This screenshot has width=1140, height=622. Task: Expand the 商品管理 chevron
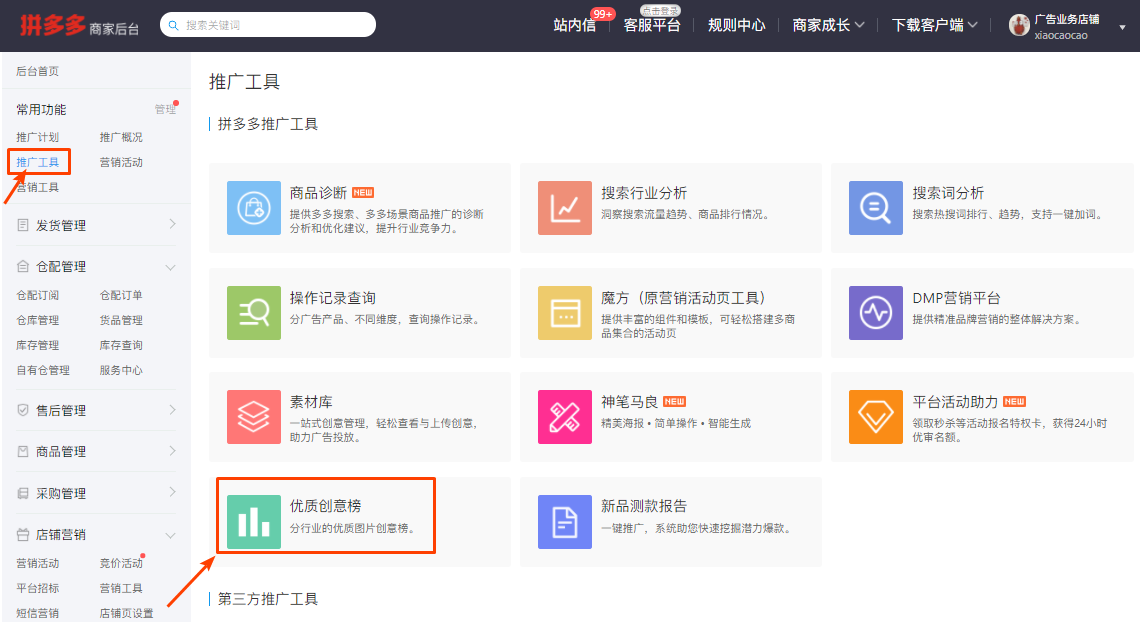(172, 451)
